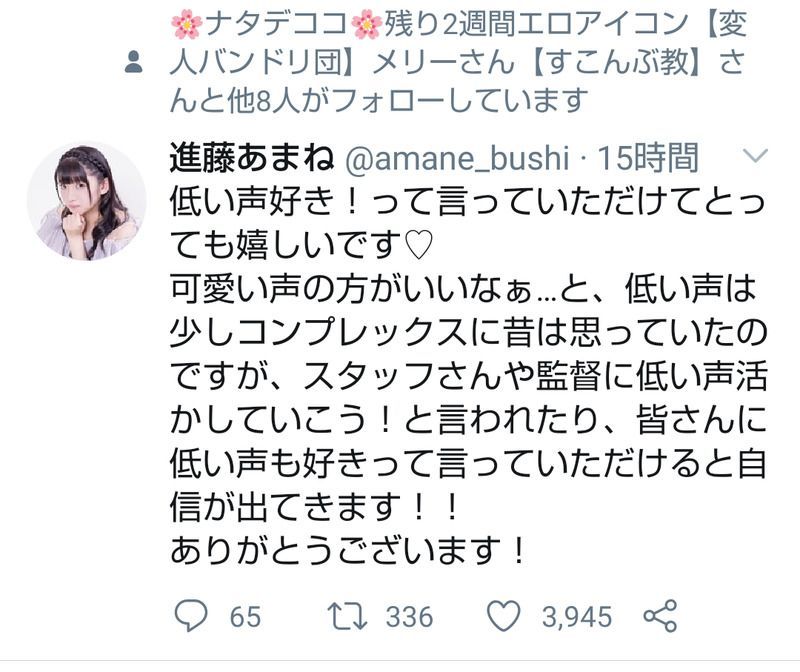Open 進藤あまね's profile picture

pos(87,201)
